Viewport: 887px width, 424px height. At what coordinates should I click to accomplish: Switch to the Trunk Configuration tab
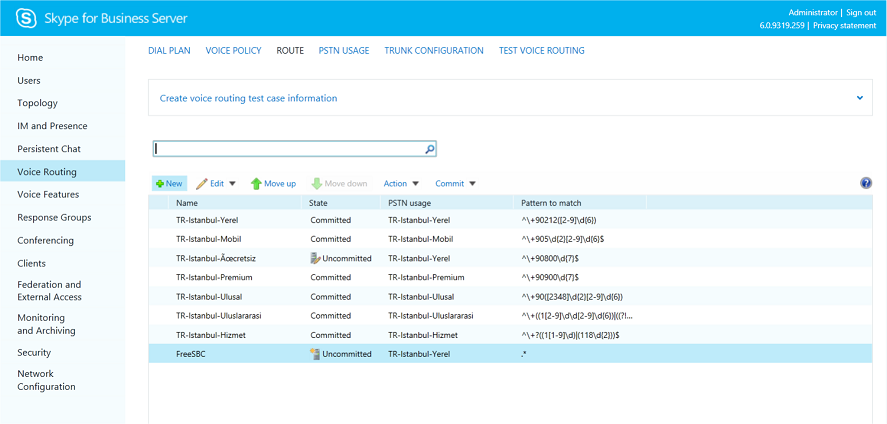[x=433, y=50]
